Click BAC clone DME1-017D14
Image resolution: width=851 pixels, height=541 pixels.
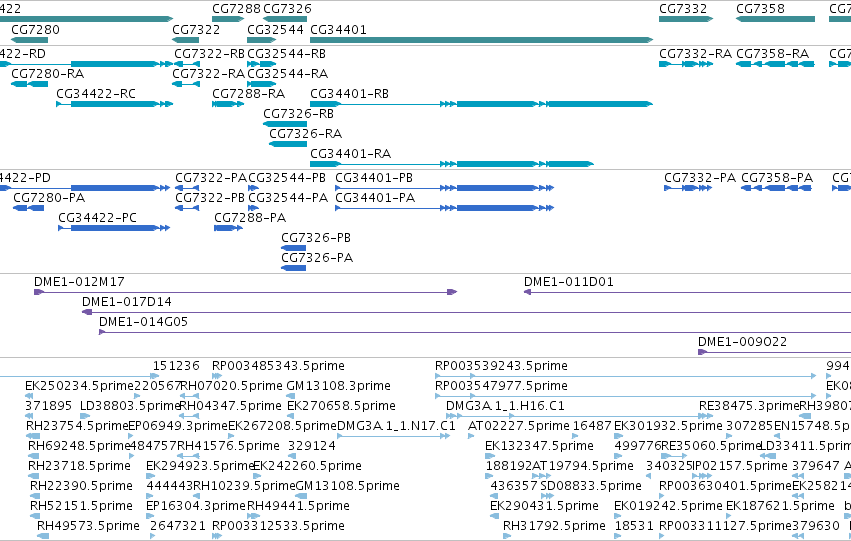click(x=466, y=312)
